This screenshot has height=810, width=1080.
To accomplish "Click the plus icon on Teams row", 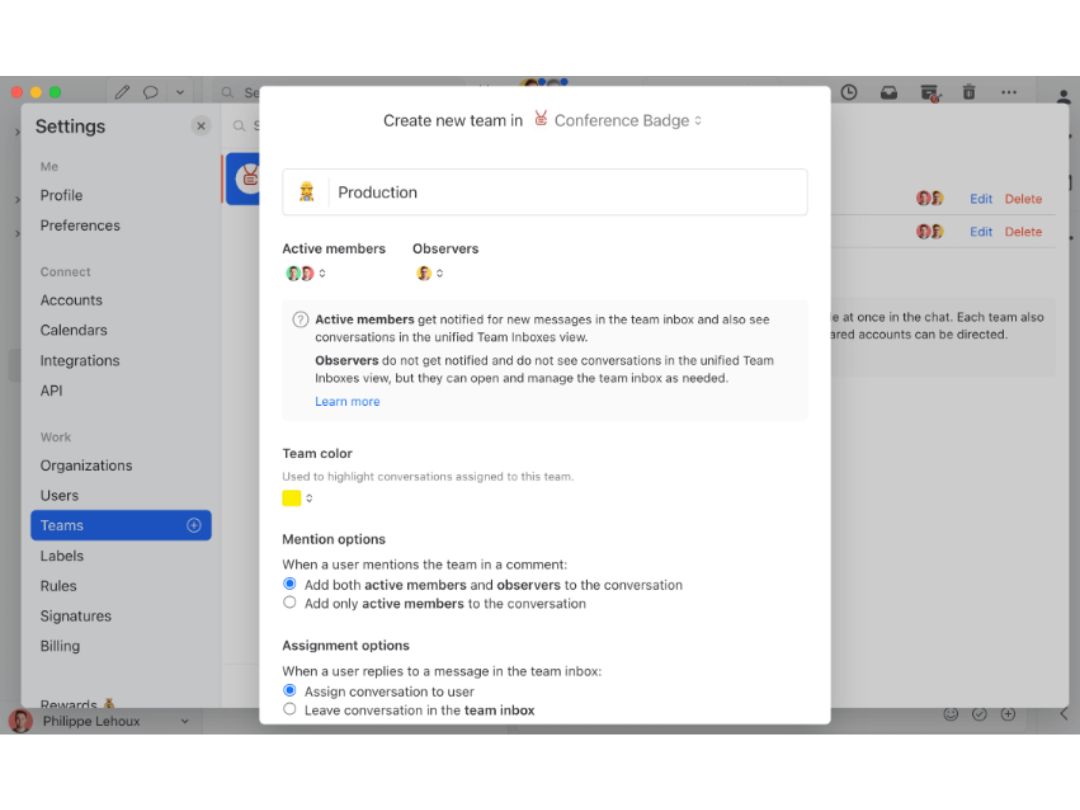I will tap(194, 526).
